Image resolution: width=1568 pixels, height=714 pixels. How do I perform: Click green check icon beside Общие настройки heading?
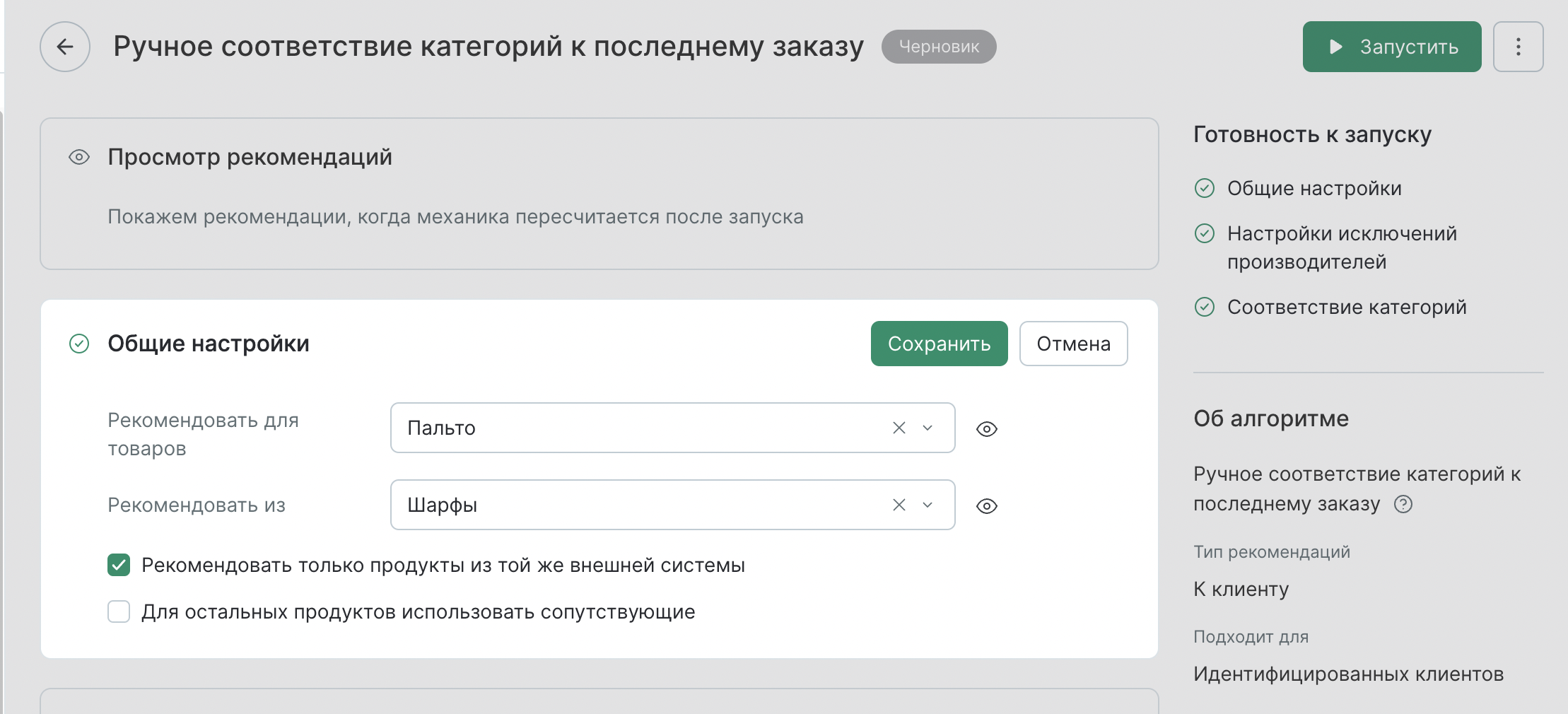click(x=79, y=344)
